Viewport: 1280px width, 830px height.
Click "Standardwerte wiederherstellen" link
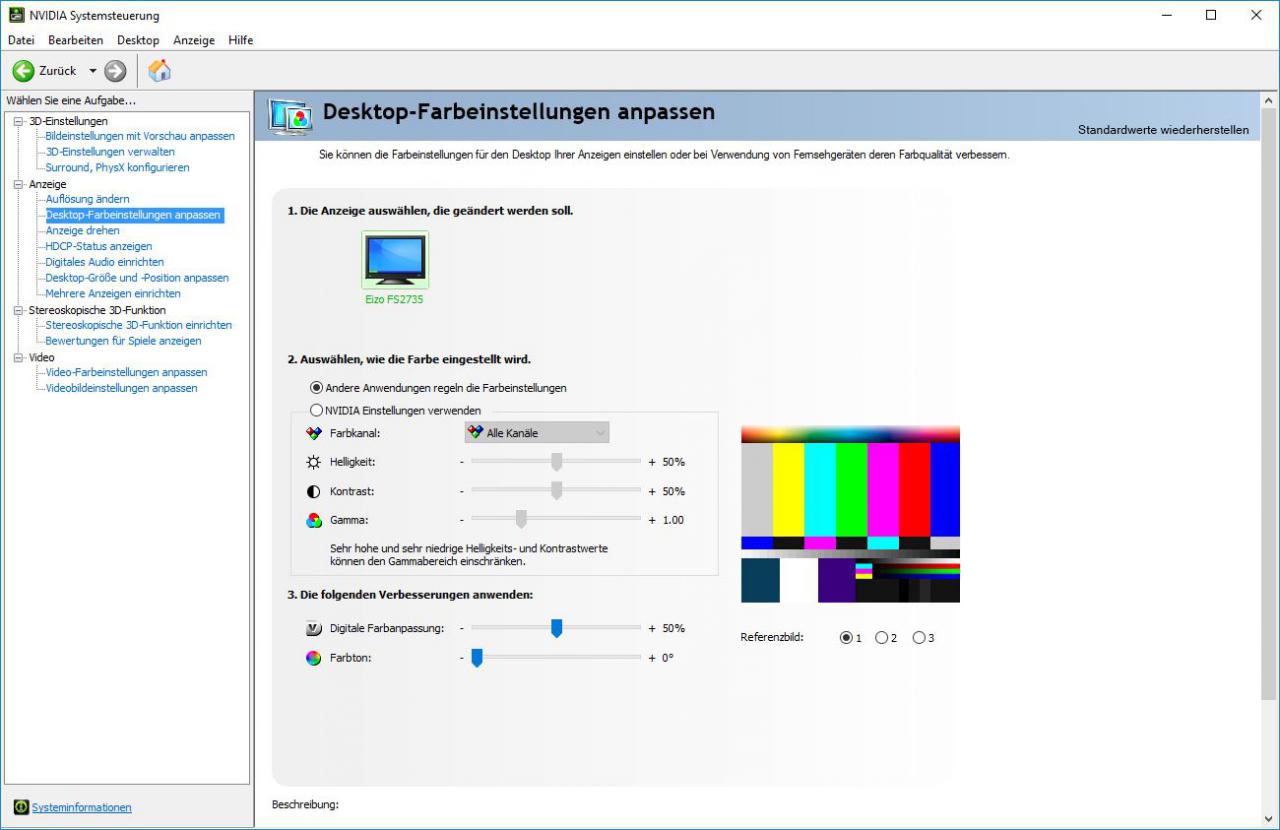coord(1163,130)
